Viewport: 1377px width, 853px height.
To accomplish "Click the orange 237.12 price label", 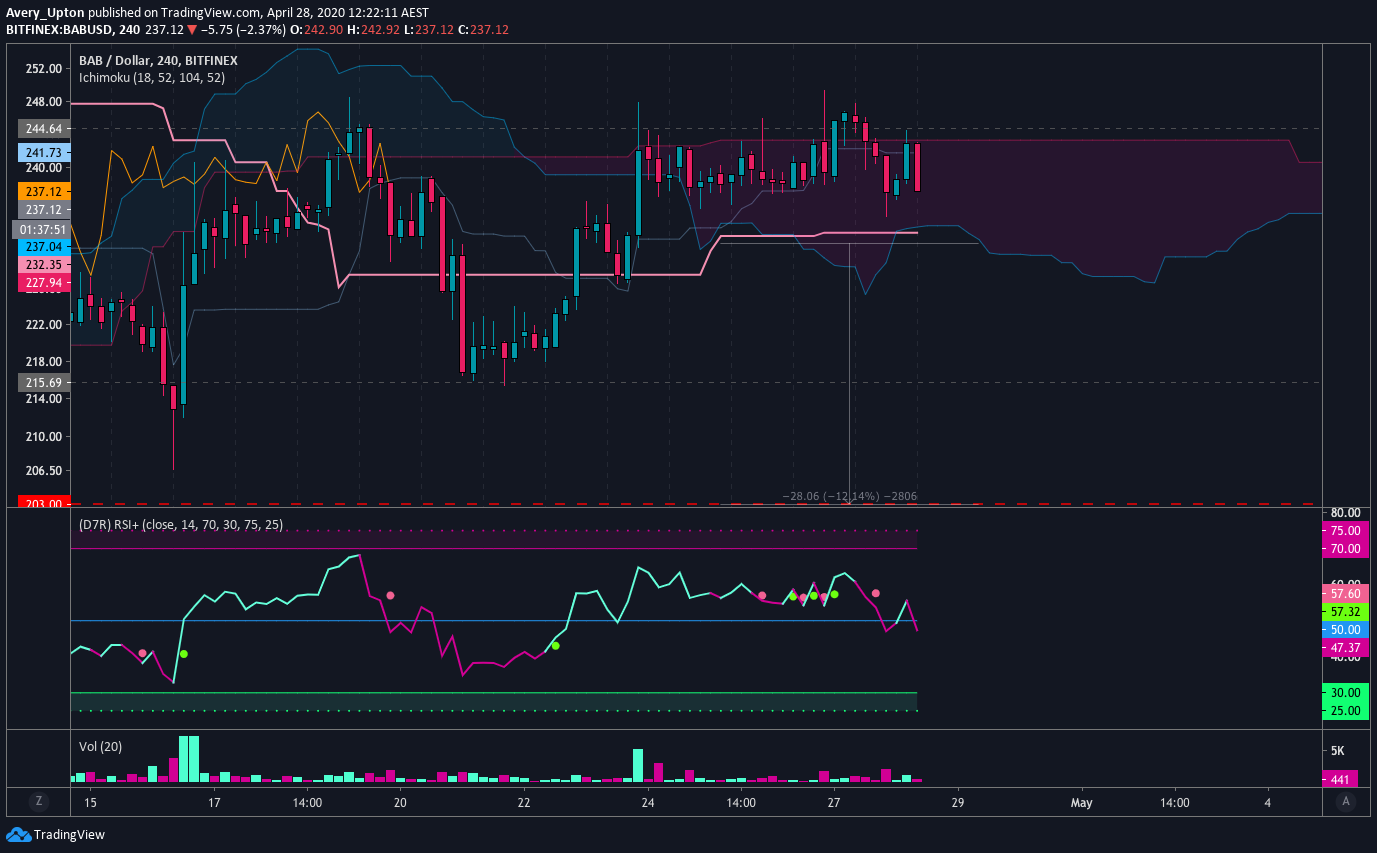I will 44,190.
